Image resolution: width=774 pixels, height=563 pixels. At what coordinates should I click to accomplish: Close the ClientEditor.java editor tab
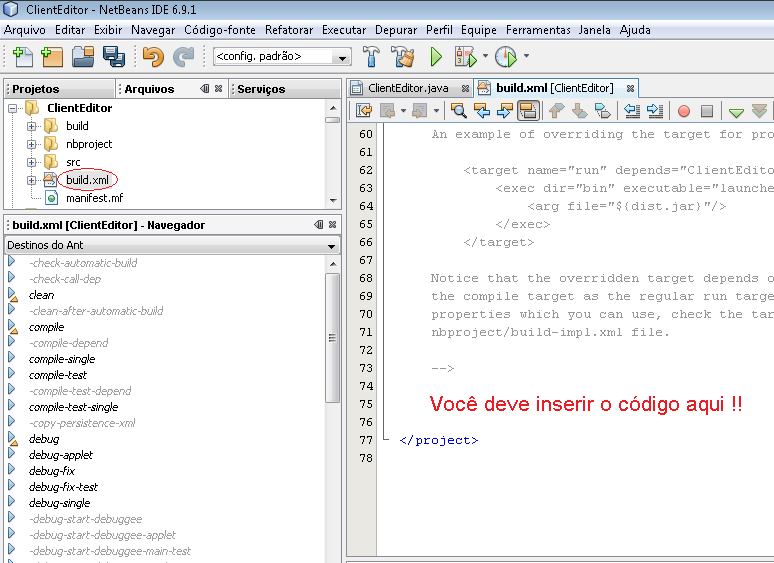[x=465, y=88]
